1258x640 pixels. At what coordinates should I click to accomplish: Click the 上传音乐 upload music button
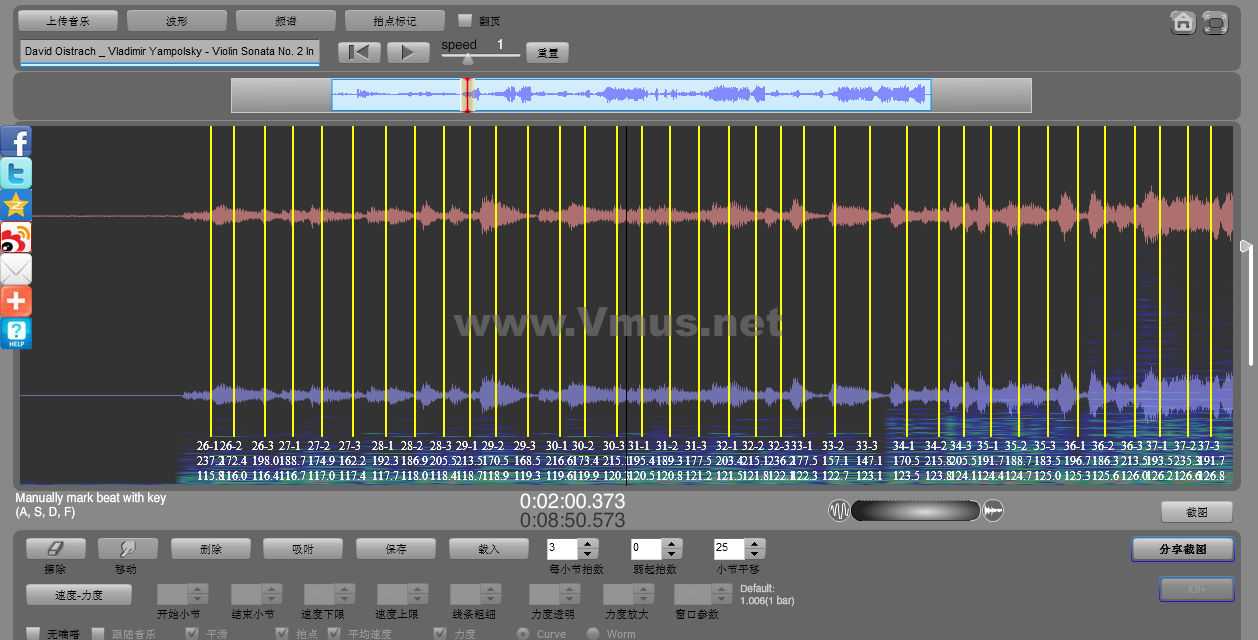(68, 20)
